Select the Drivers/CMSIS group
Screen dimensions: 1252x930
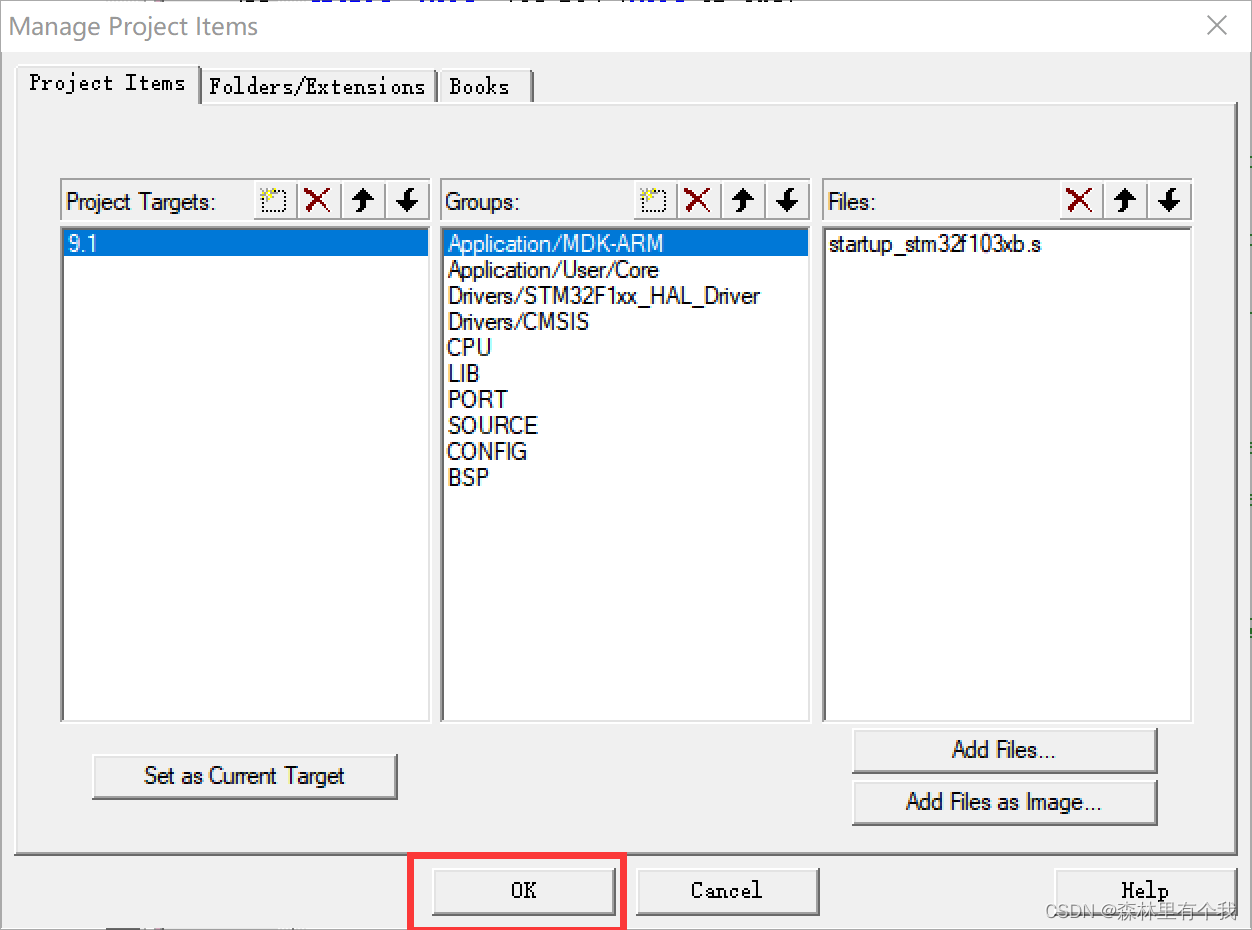(x=625, y=322)
